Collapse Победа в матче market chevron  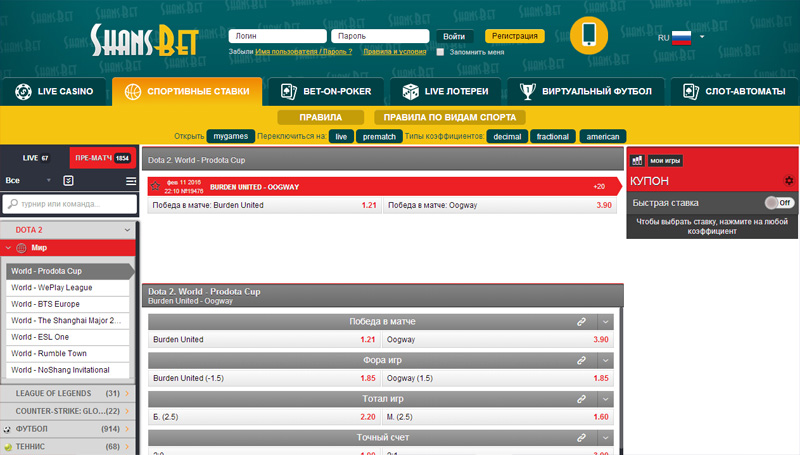click(x=606, y=322)
